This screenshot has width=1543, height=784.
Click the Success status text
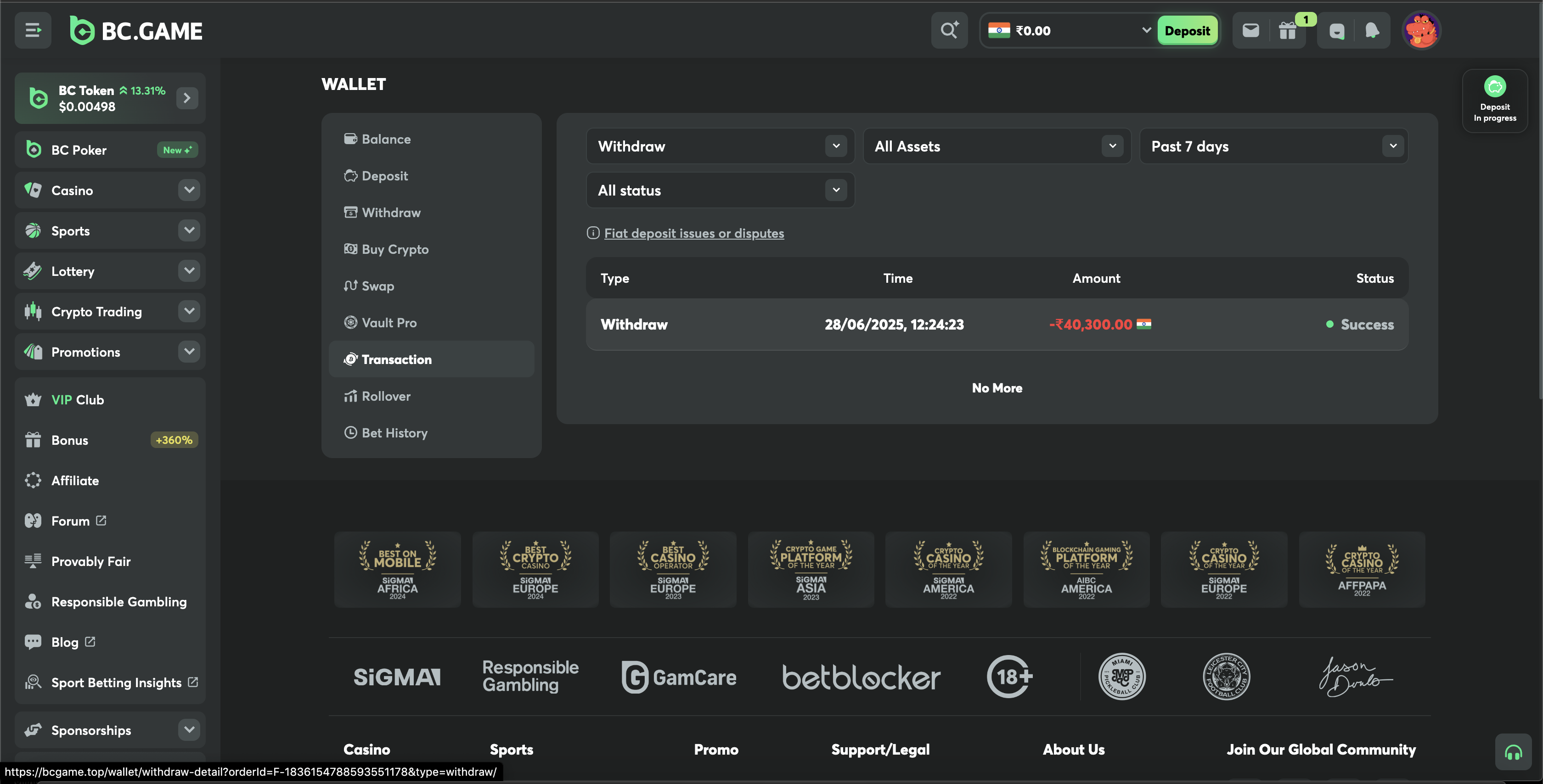(1367, 325)
